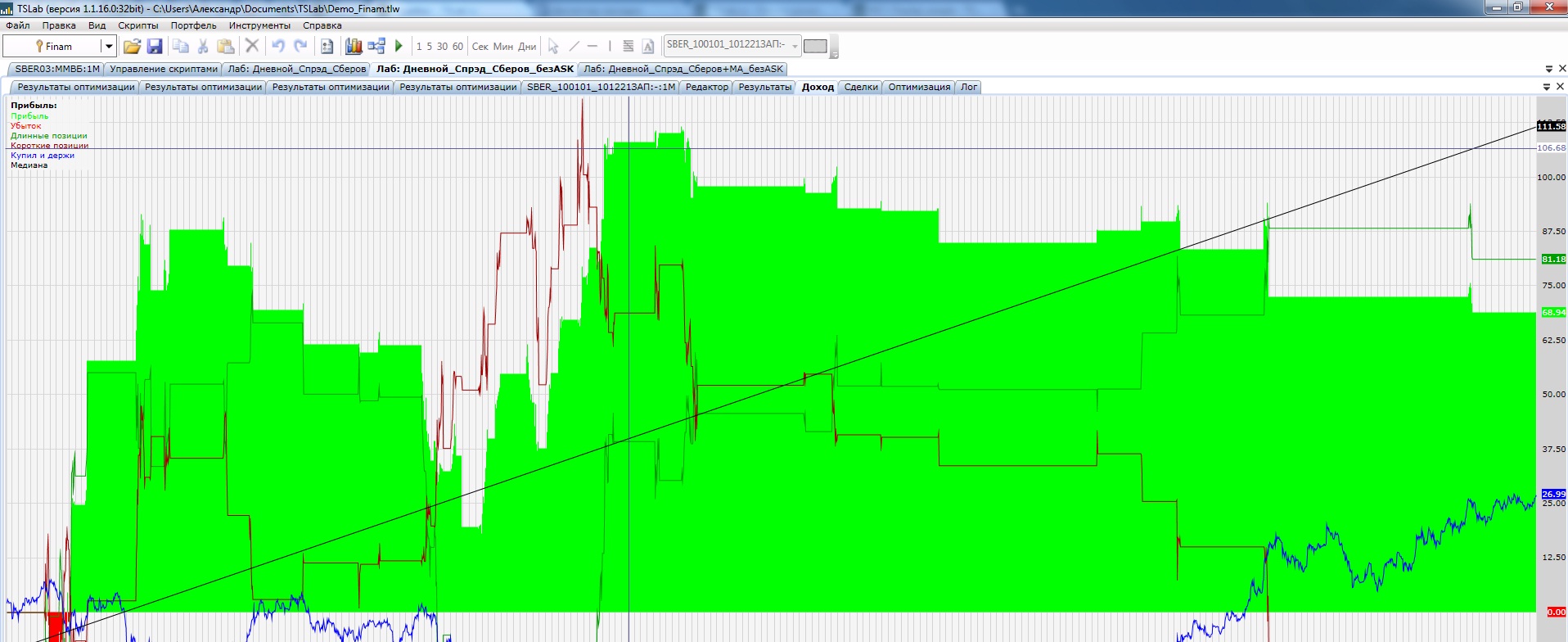
Task: Set timeframe interval to 1
Action: coord(419,47)
